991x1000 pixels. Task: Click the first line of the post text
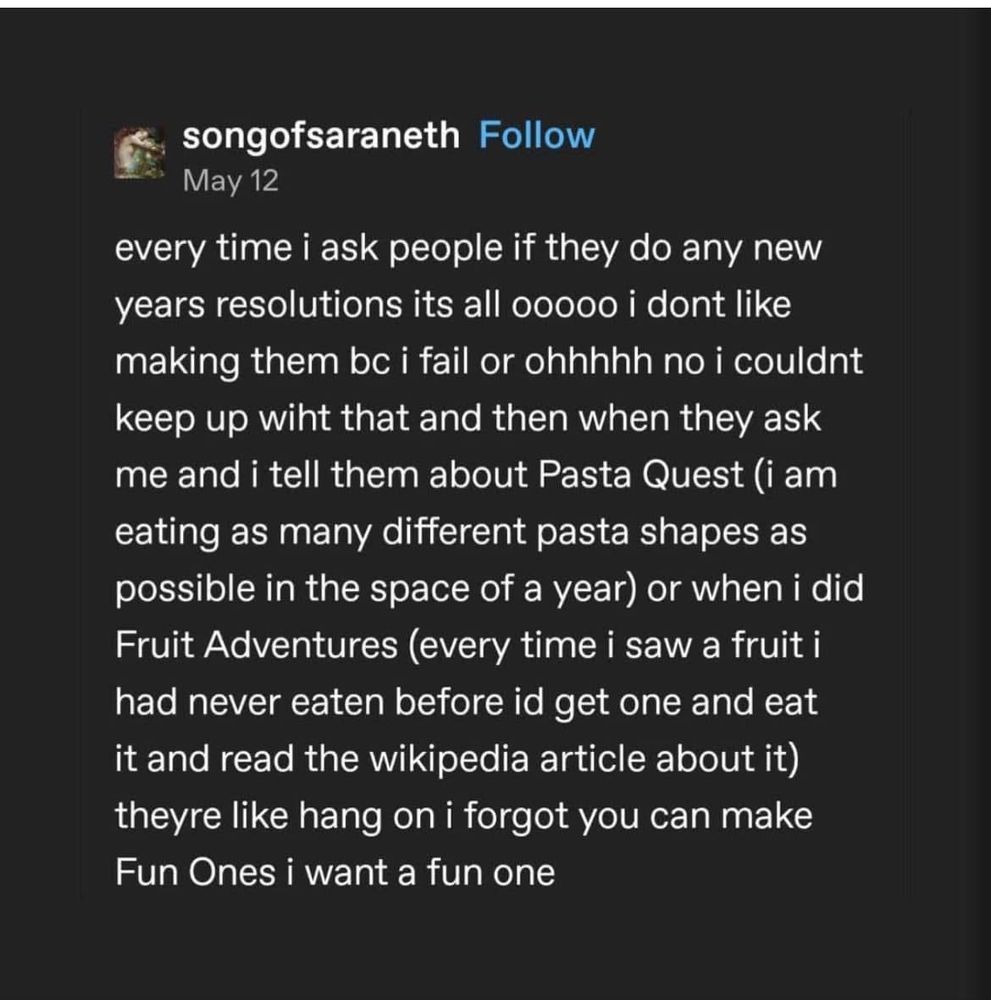coord(470,249)
